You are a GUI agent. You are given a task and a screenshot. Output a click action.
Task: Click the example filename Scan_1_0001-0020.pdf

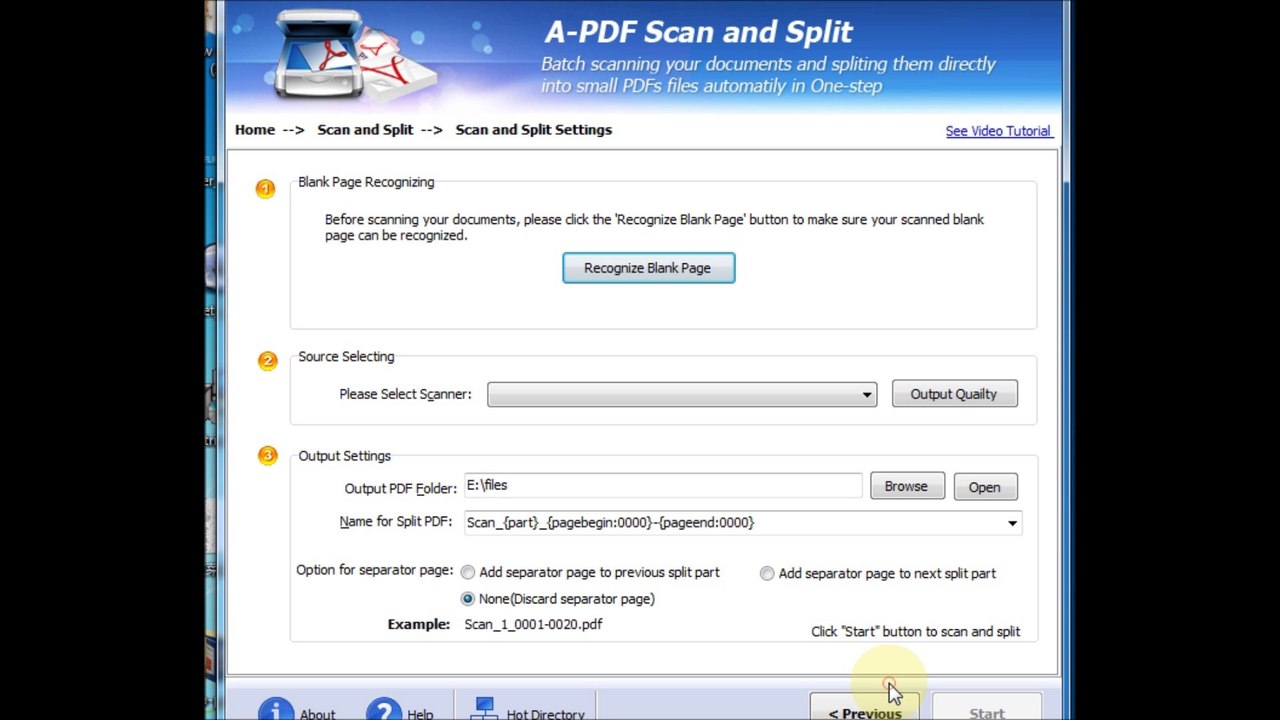533,624
